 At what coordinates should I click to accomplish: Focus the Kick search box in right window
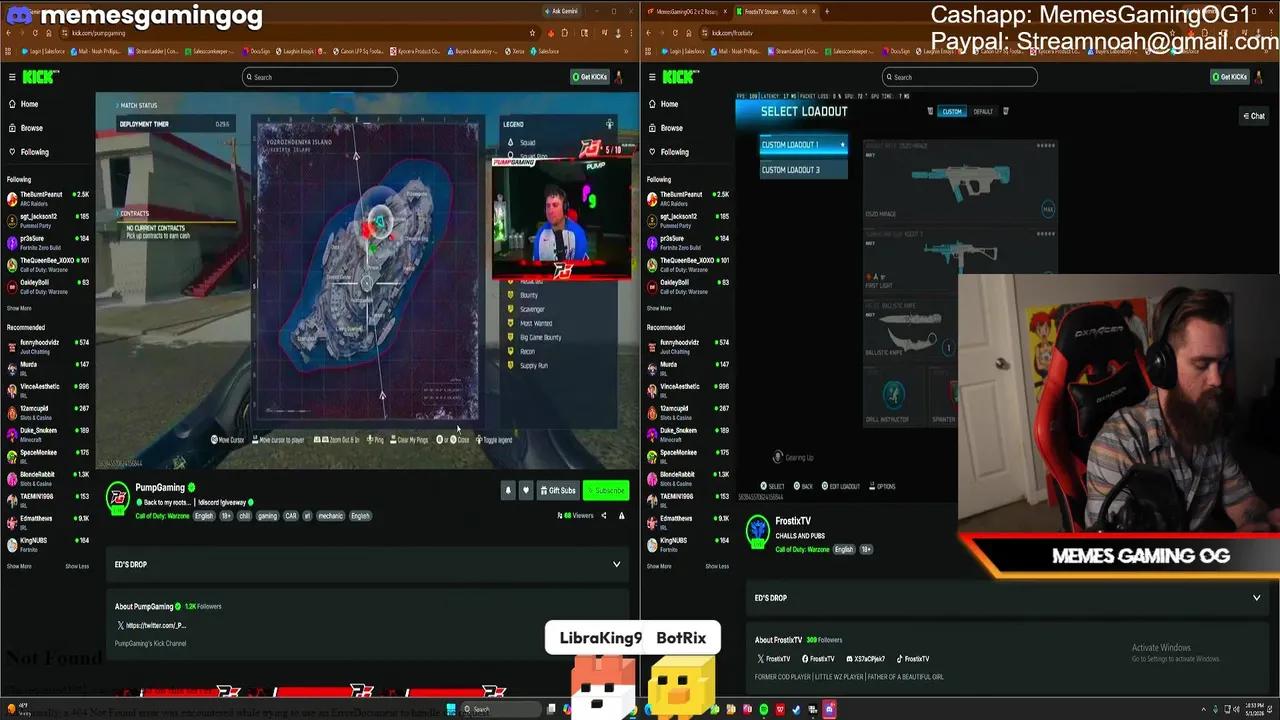[959, 77]
